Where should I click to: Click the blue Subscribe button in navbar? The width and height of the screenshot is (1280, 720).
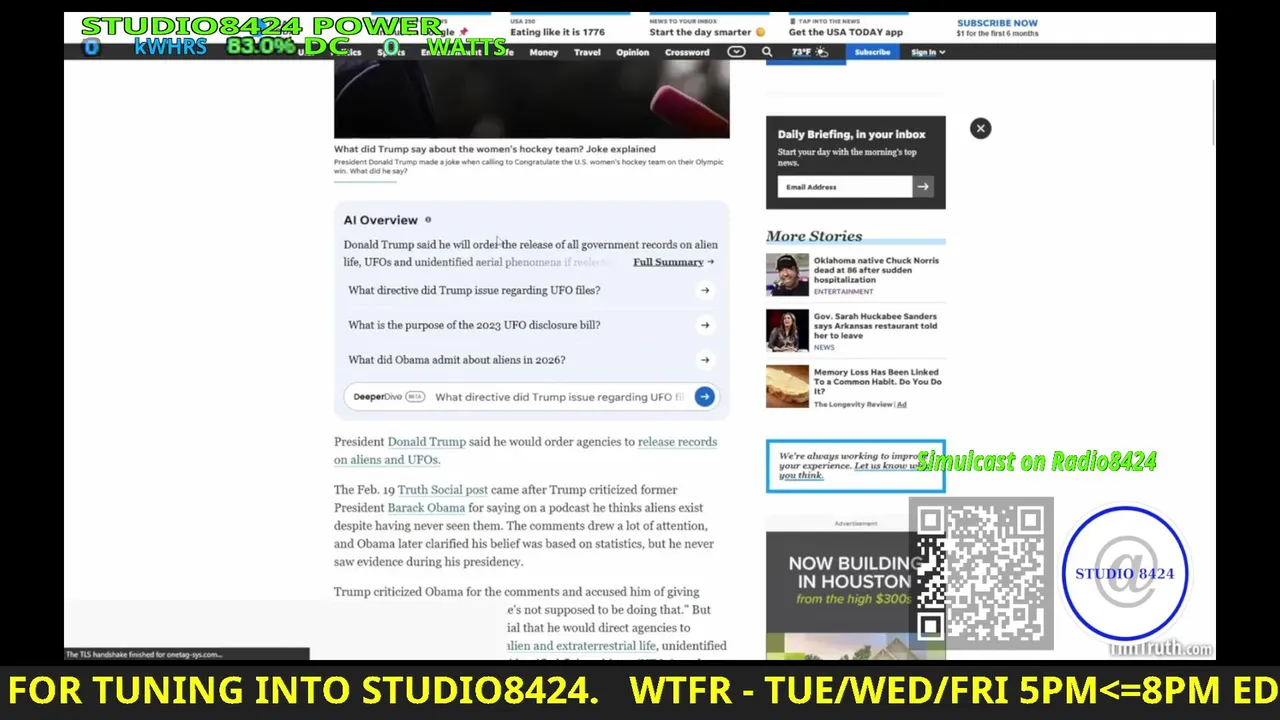point(872,52)
